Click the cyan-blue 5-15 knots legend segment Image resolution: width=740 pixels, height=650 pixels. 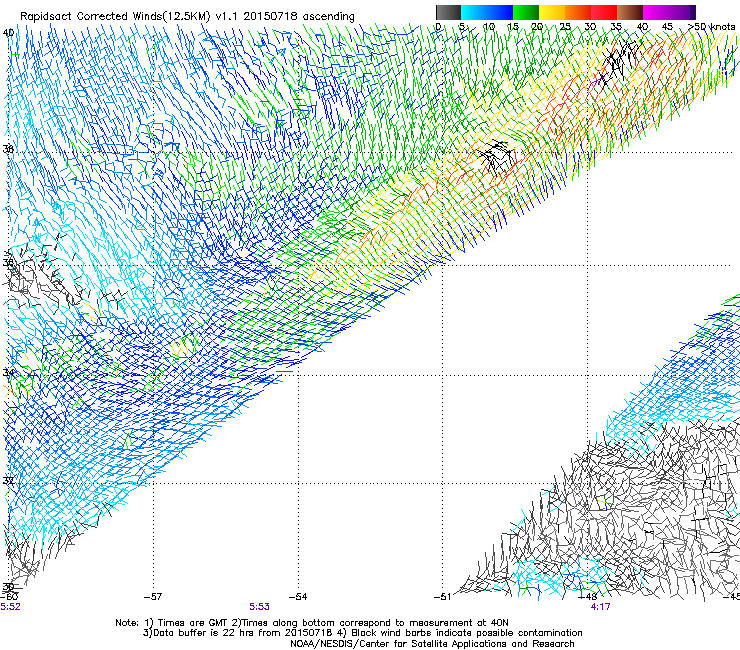tap(487, 12)
